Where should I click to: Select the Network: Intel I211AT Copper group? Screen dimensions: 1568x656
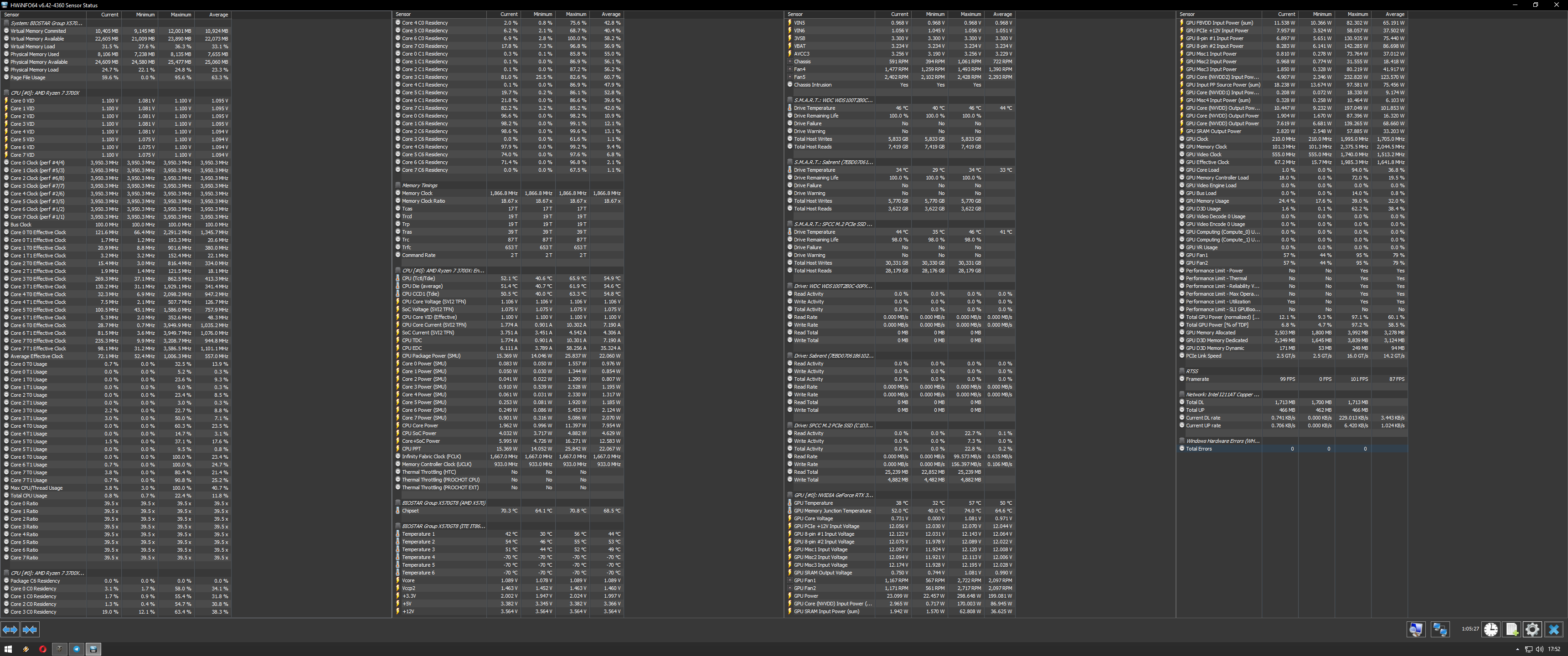click(1292, 395)
